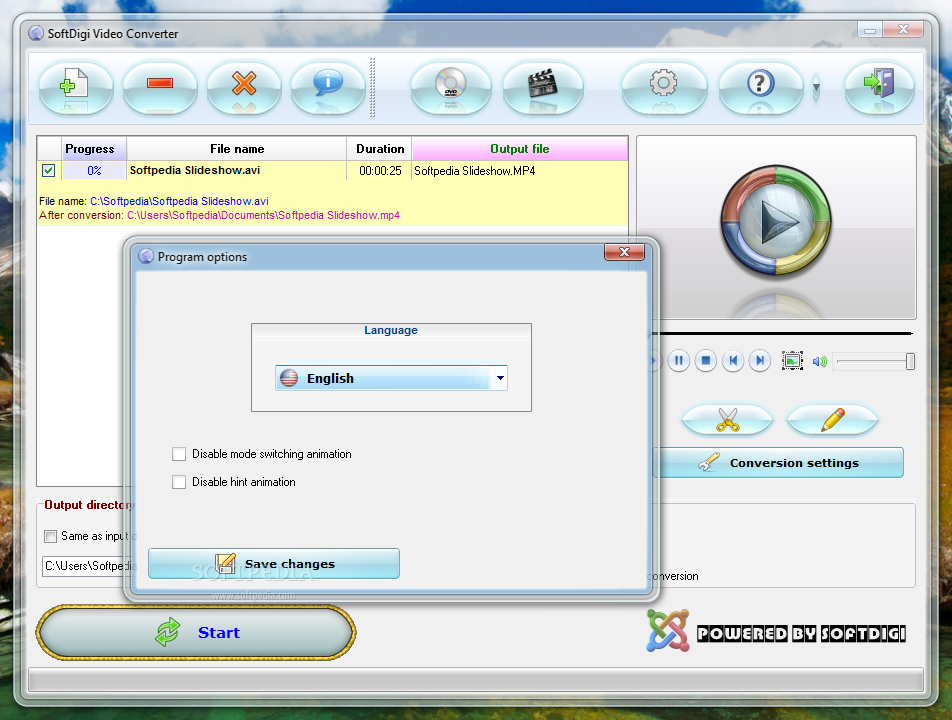Pause playback with the pause button
This screenshot has width=952, height=720.
[678, 361]
